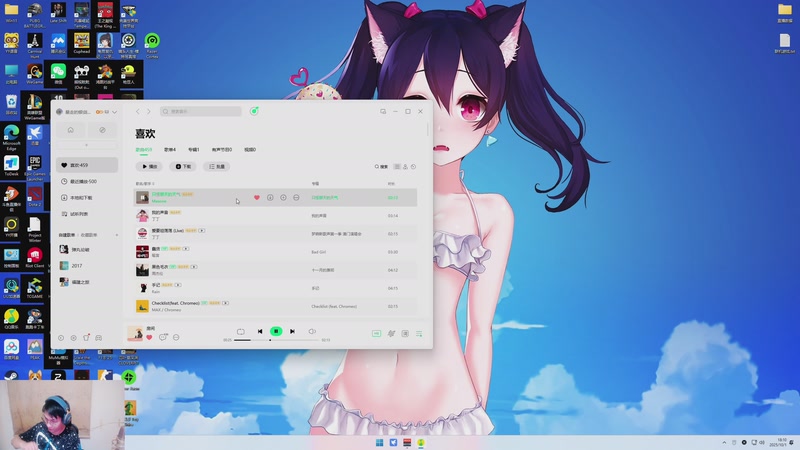Expand the account dropdown chevron
Viewport: 800px width, 450px height.
coord(115,112)
